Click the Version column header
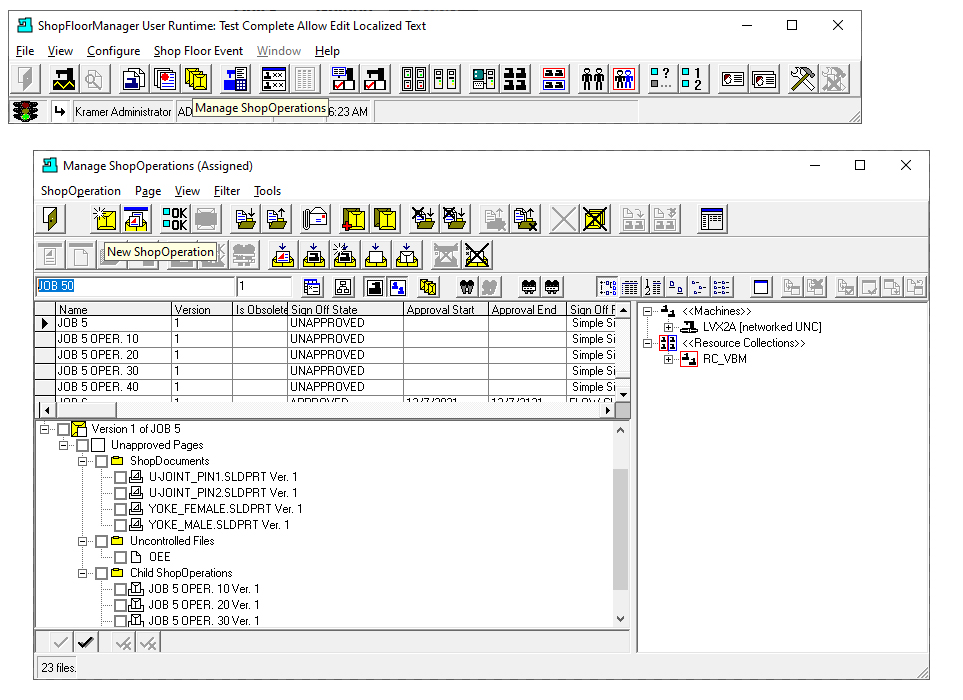This screenshot has height=700, width=963. [x=202, y=309]
